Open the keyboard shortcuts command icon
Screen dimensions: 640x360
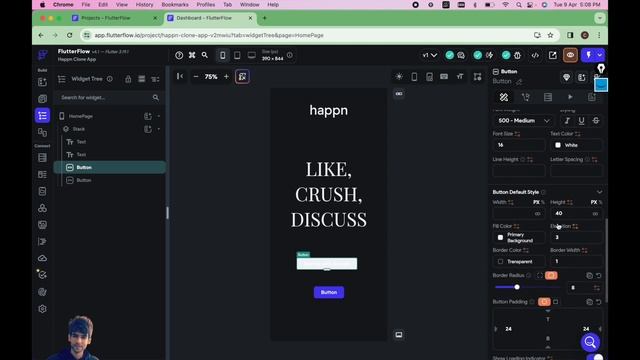[192, 55]
